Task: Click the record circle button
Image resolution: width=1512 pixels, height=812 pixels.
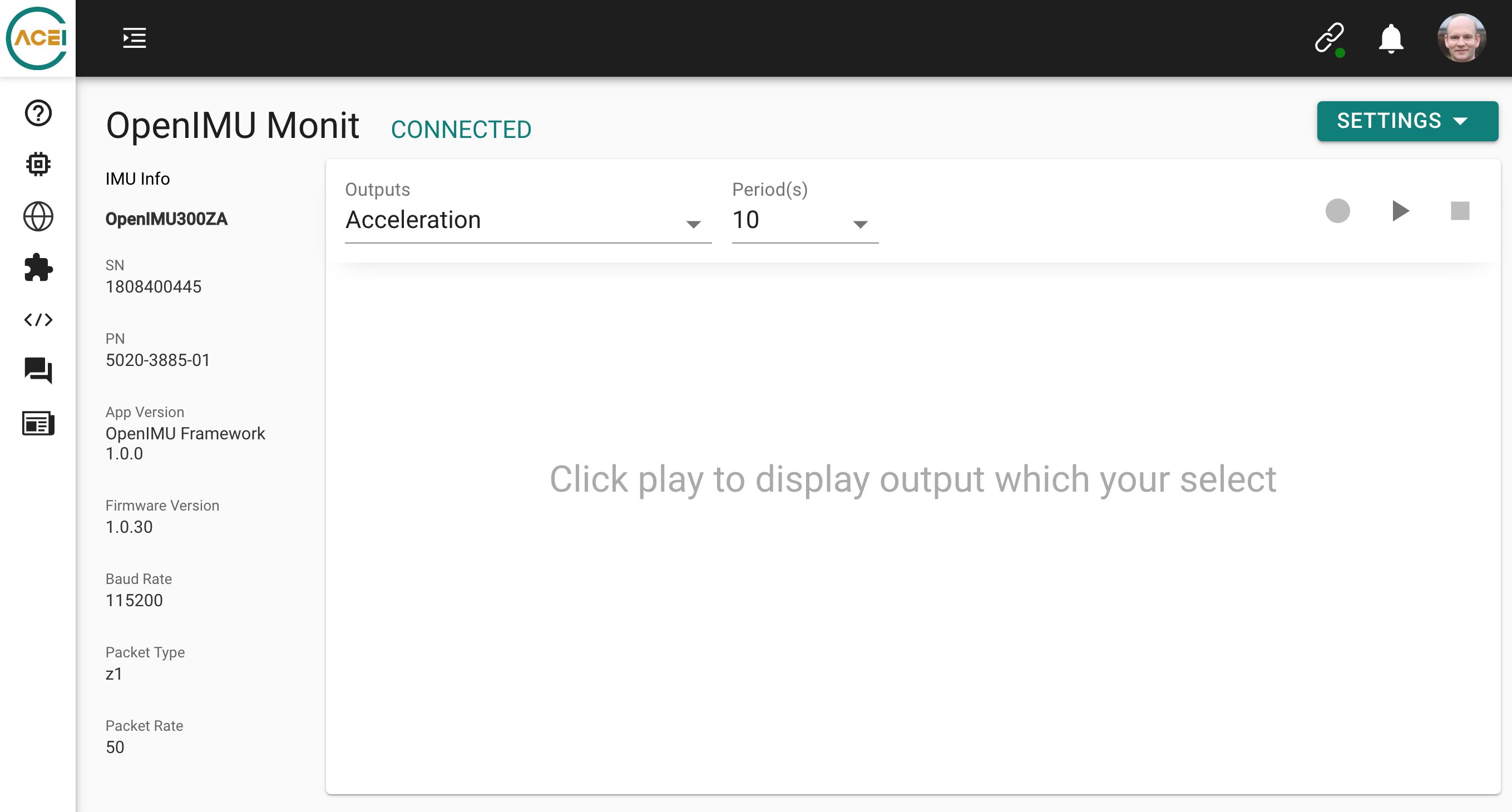Action: tap(1337, 211)
